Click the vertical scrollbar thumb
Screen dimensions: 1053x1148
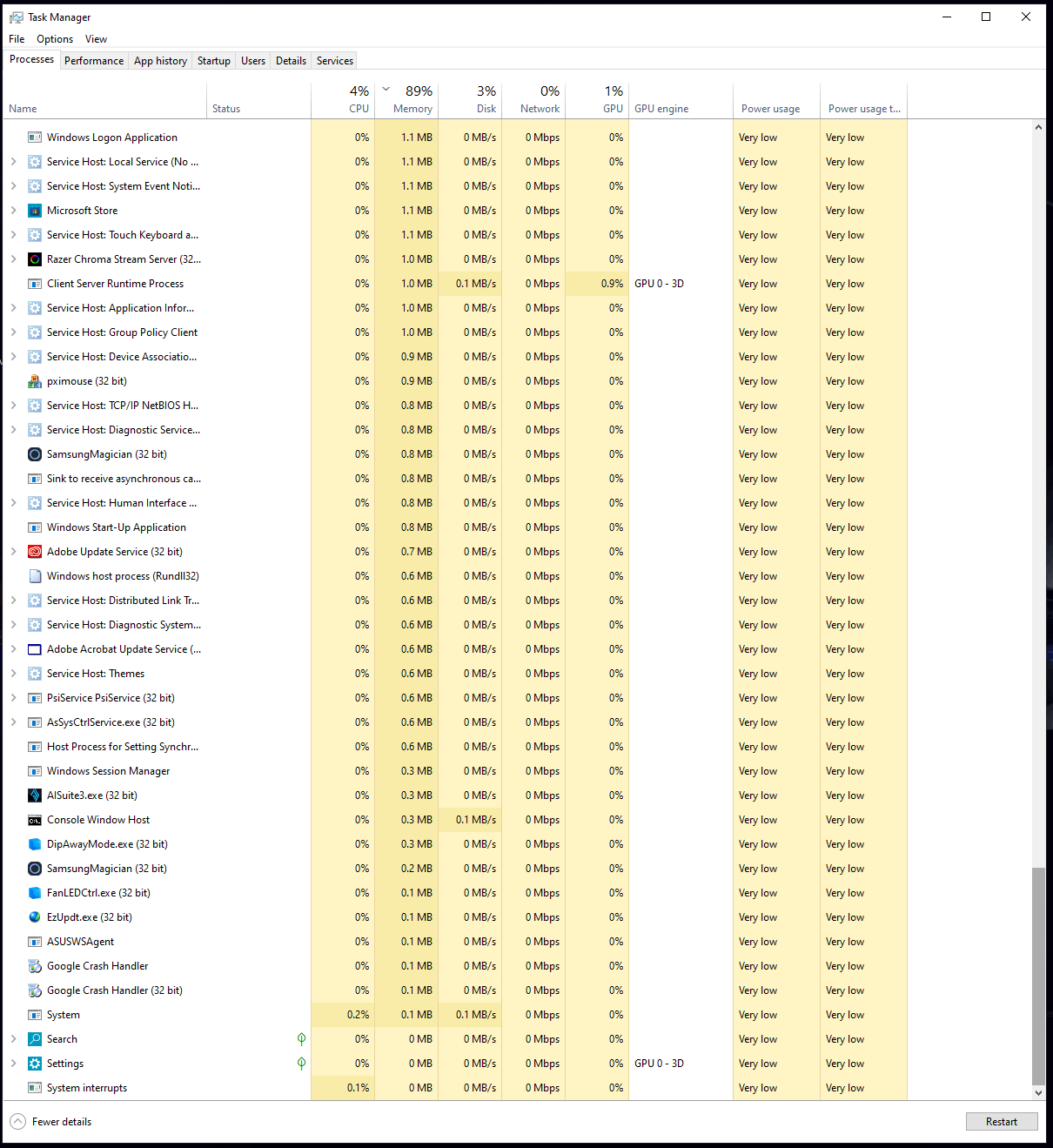(x=1038, y=976)
